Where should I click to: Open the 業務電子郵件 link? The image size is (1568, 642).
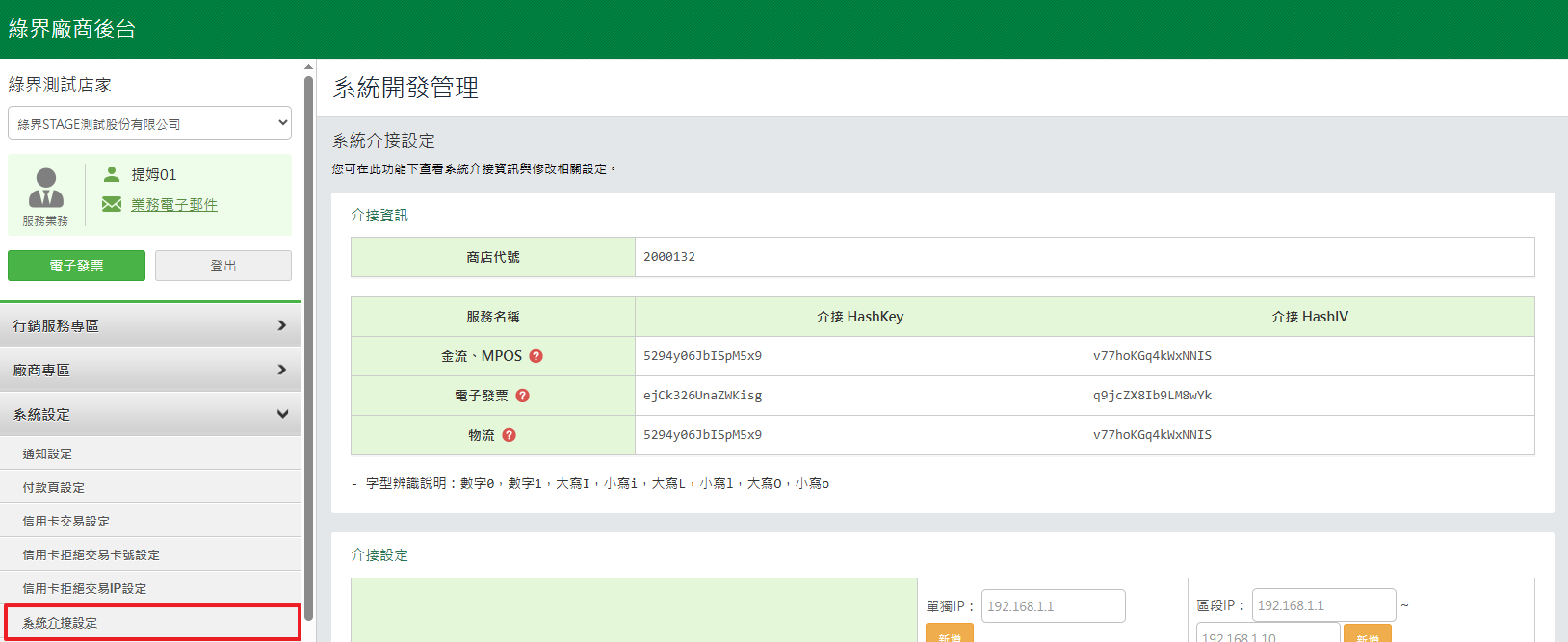coord(174,204)
